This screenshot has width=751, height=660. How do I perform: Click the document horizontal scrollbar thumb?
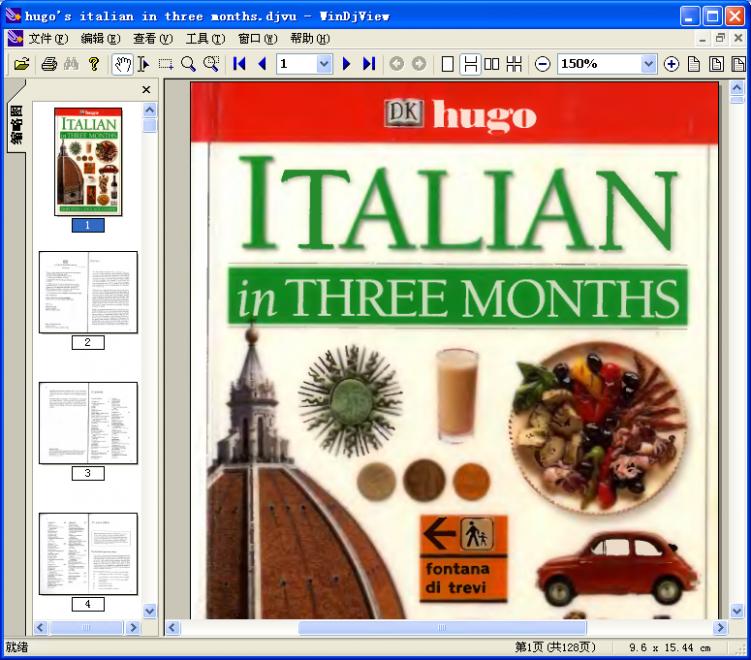(442, 627)
